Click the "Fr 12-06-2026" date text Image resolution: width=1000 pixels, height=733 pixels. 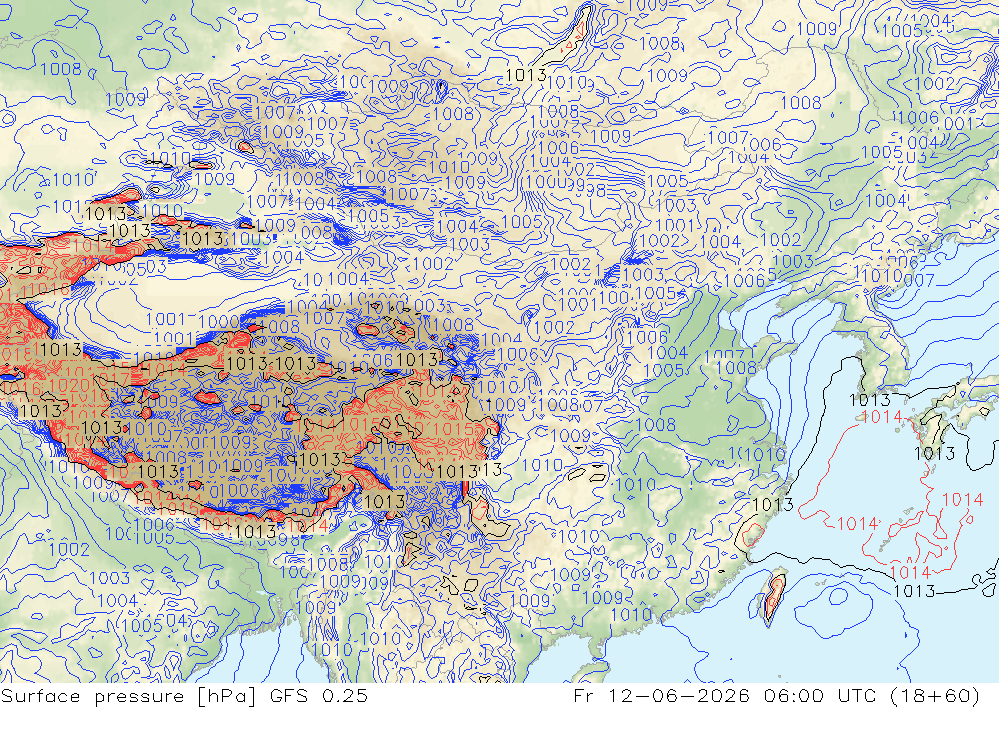point(661,696)
